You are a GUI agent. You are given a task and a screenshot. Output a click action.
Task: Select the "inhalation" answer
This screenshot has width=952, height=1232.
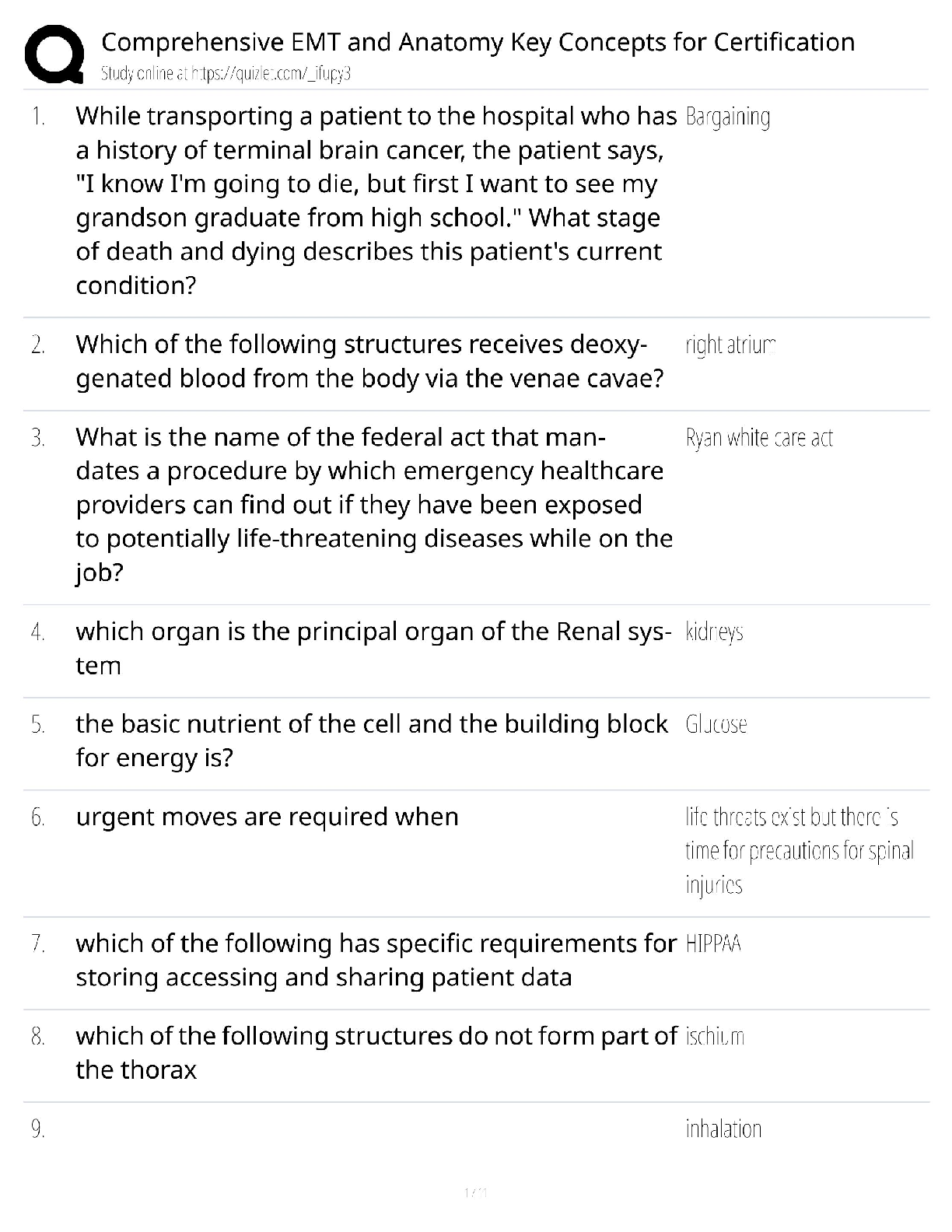pyautogui.click(x=723, y=1129)
